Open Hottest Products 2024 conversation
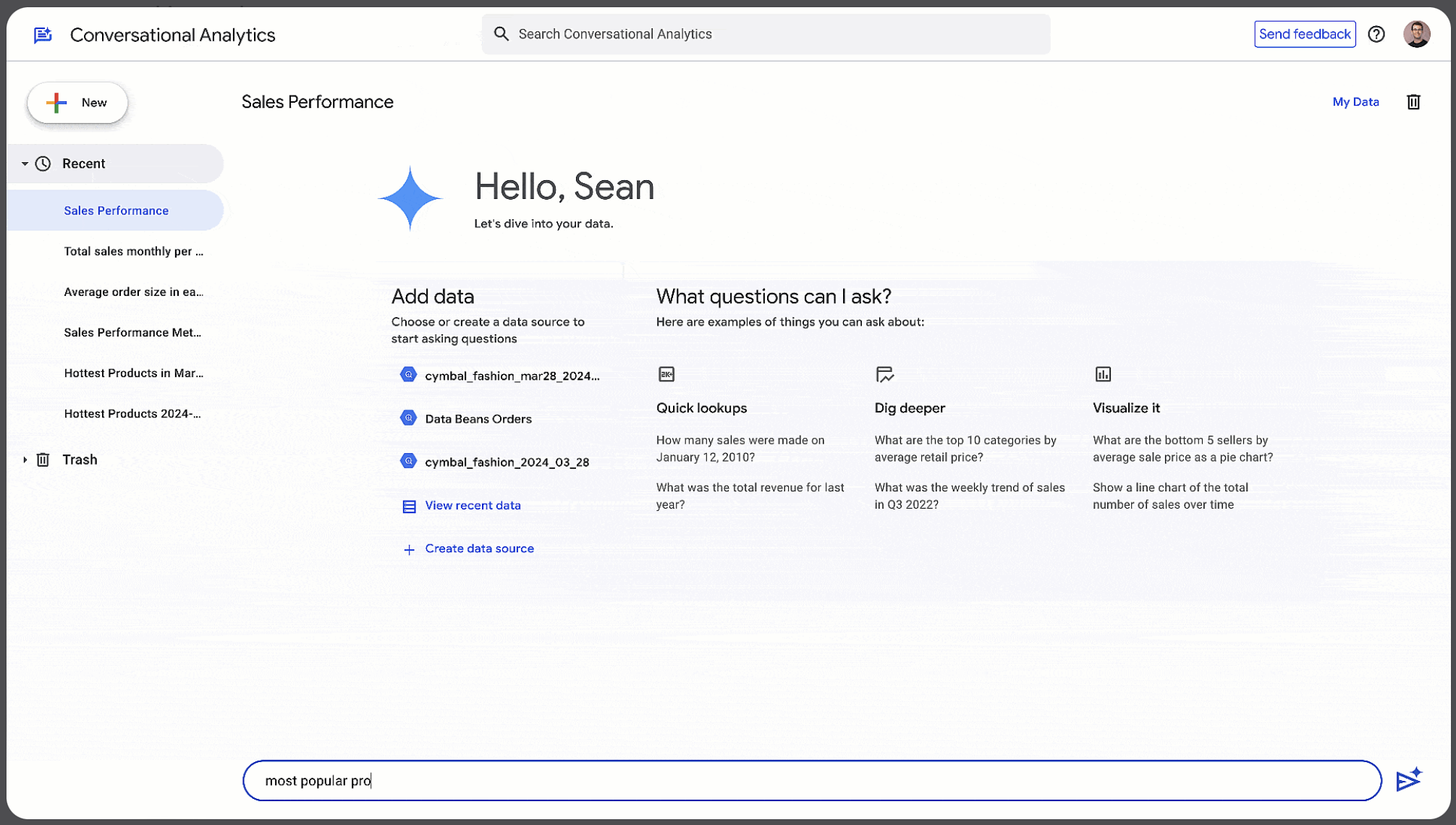Viewport: 1456px width, 825px height. point(132,413)
